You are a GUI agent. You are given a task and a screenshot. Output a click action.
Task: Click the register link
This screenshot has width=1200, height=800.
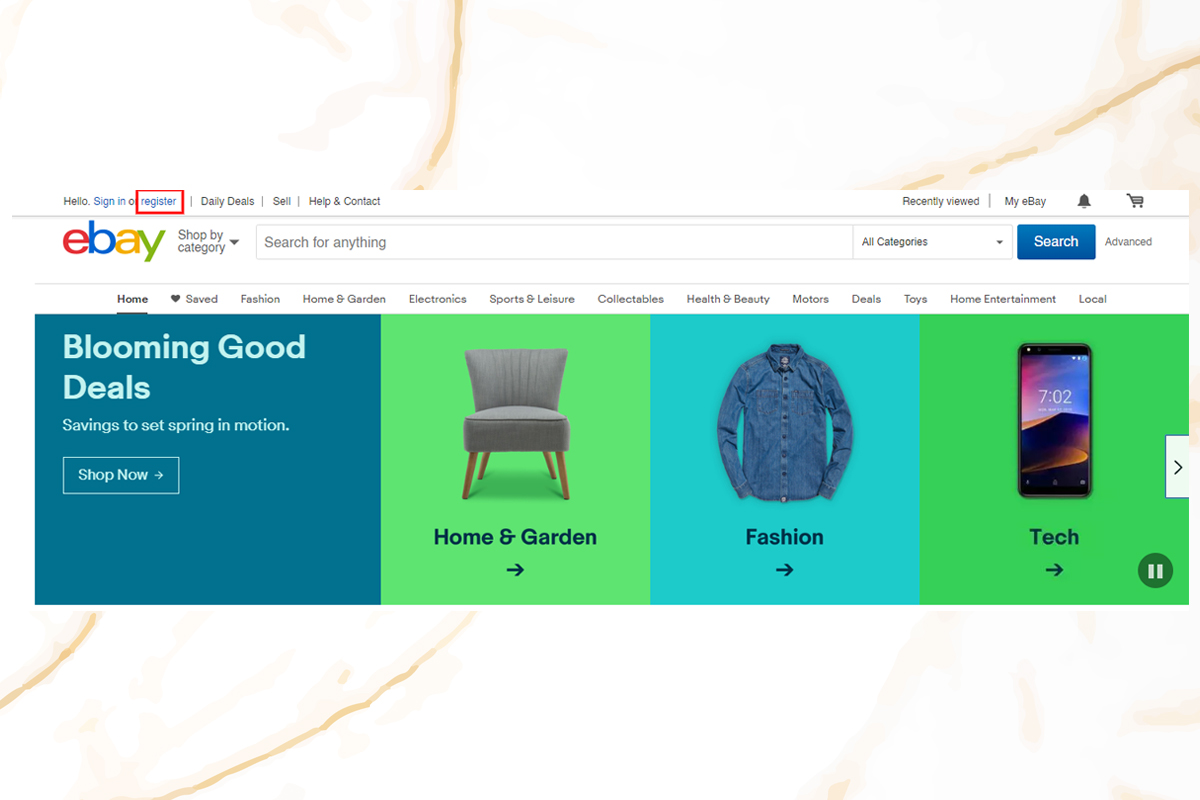tap(159, 201)
